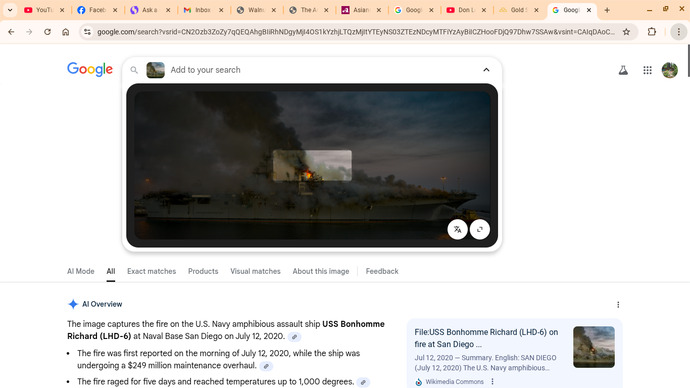Open File:USS Bonhomme Richard result link
690x388 pixels.
click(x=486, y=338)
